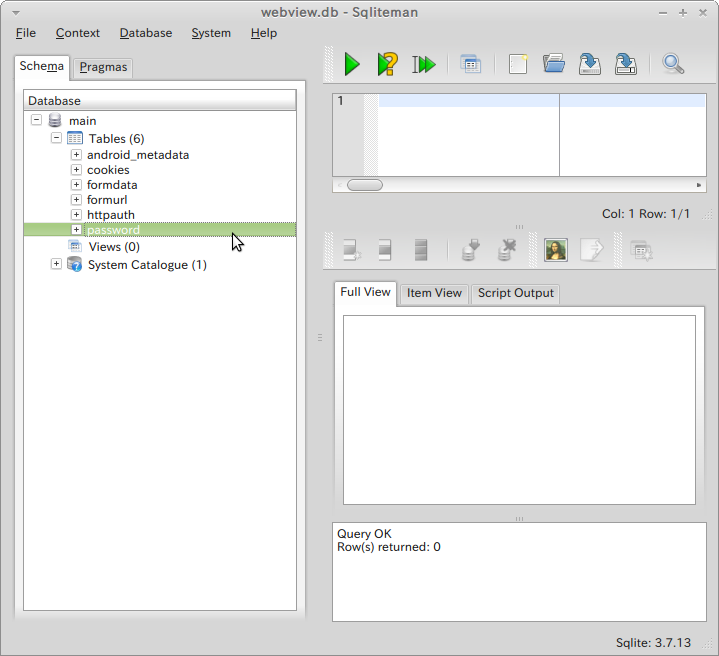
Task: Open the window menu arrow in title bar
Action: tap(16, 13)
